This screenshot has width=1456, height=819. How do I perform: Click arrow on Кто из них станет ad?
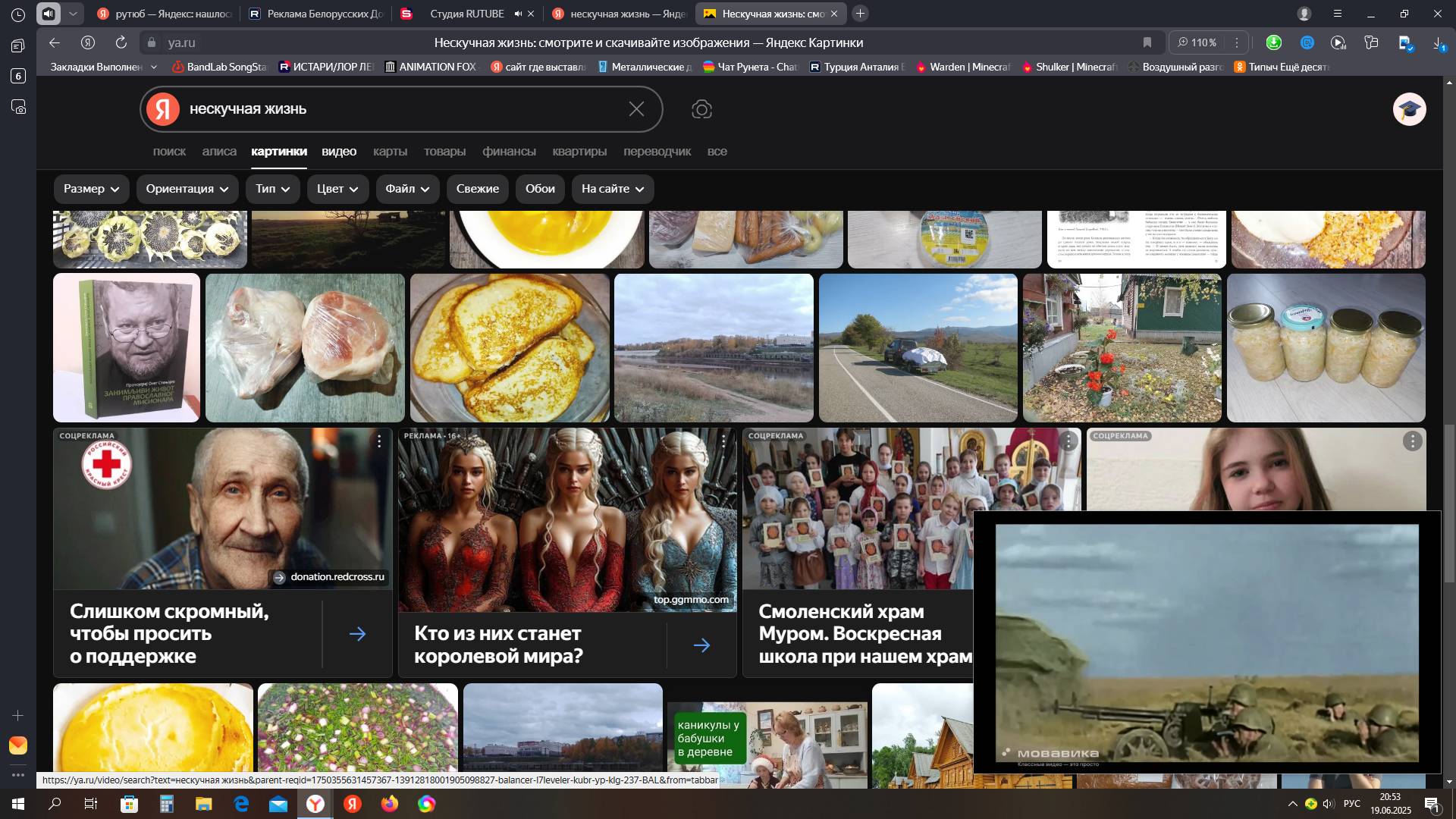pos(701,645)
